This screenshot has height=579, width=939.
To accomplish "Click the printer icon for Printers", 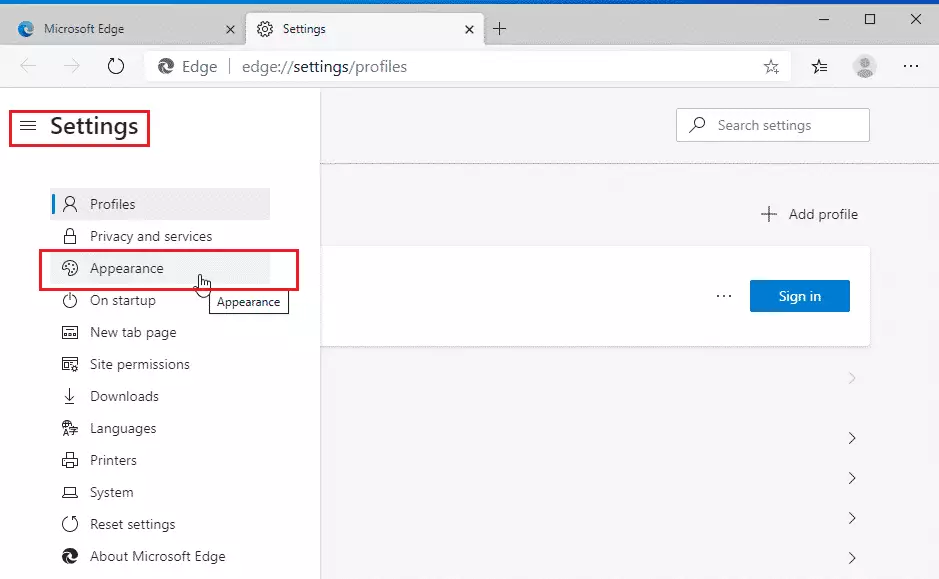I will coord(70,460).
